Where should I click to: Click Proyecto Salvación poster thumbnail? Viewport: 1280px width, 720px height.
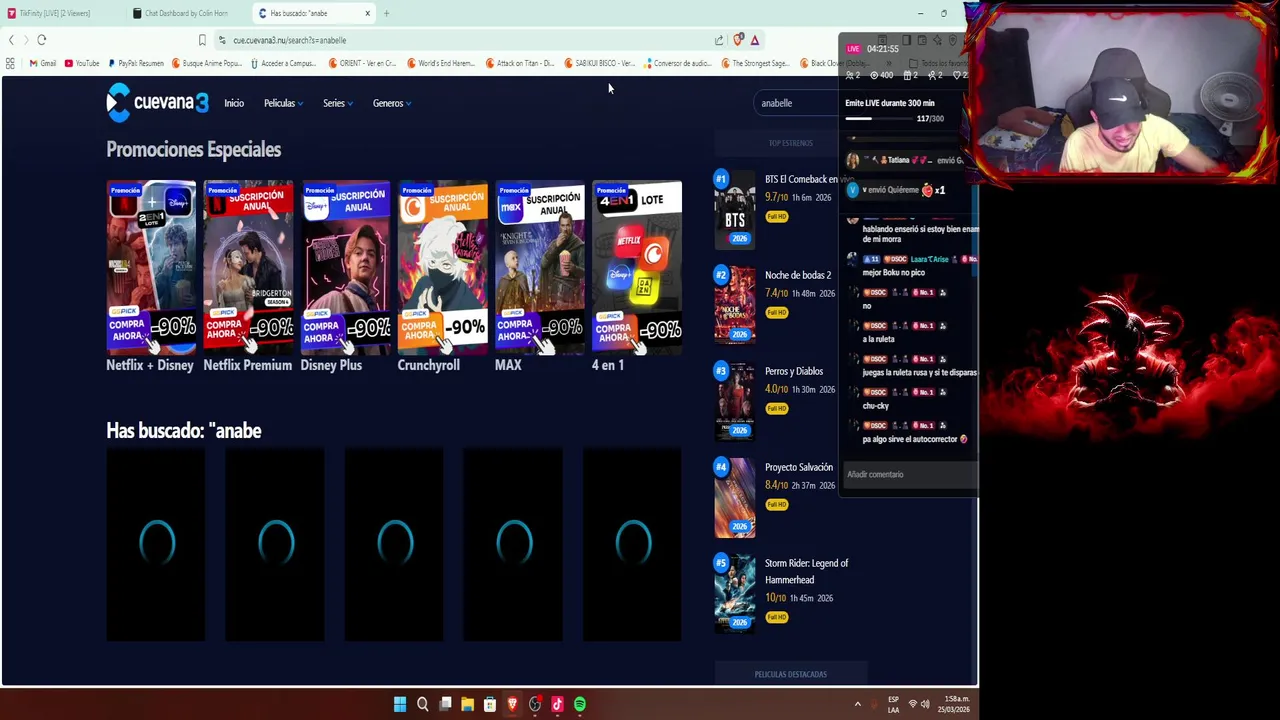click(x=735, y=497)
